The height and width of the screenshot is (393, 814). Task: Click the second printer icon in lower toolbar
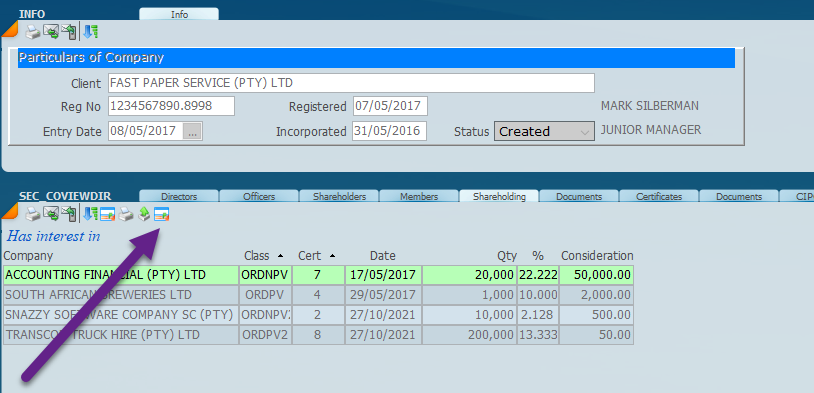pos(126,214)
